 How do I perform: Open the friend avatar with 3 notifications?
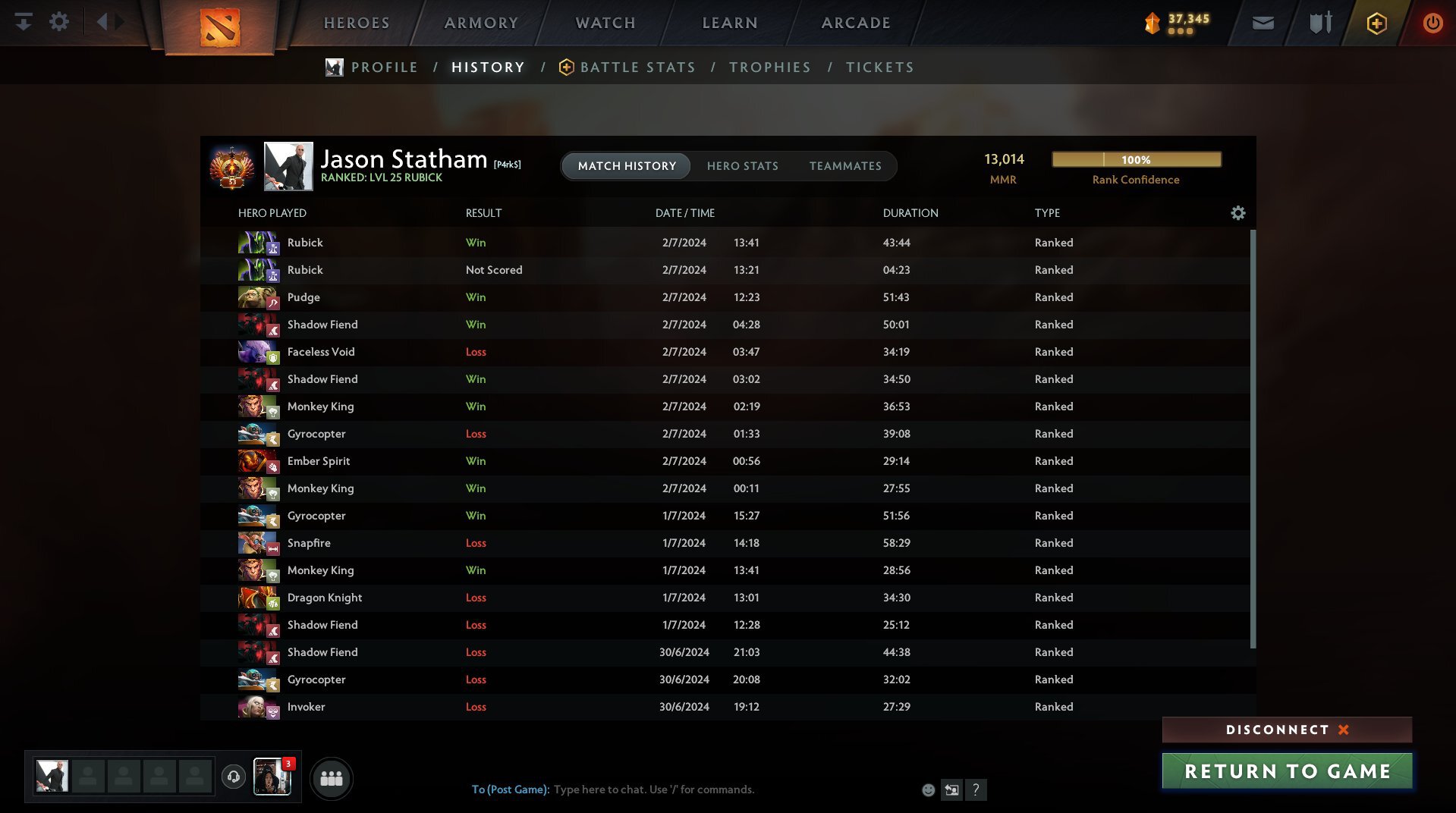click(272, 777)
